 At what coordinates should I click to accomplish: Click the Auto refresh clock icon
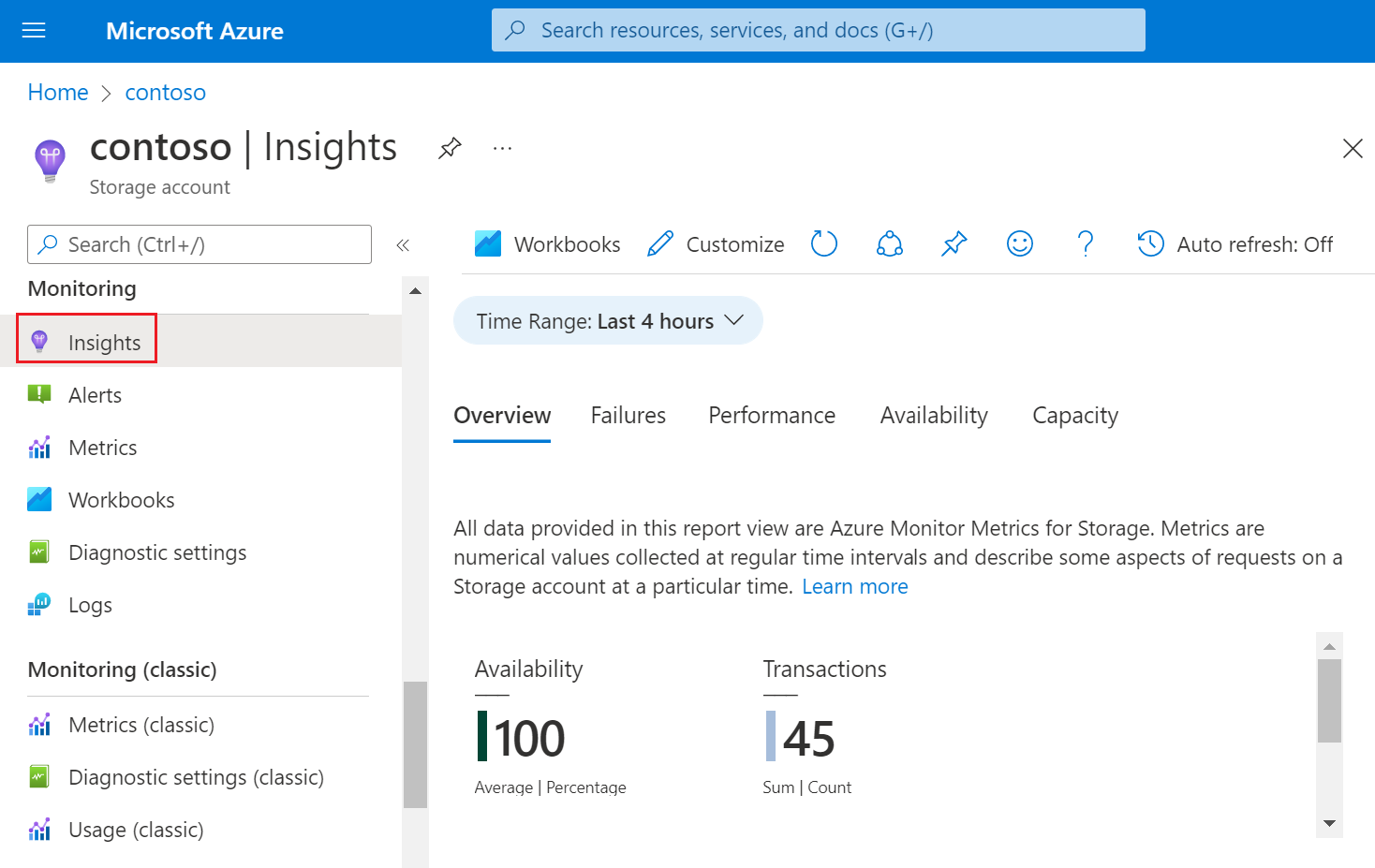point(1150,243)
